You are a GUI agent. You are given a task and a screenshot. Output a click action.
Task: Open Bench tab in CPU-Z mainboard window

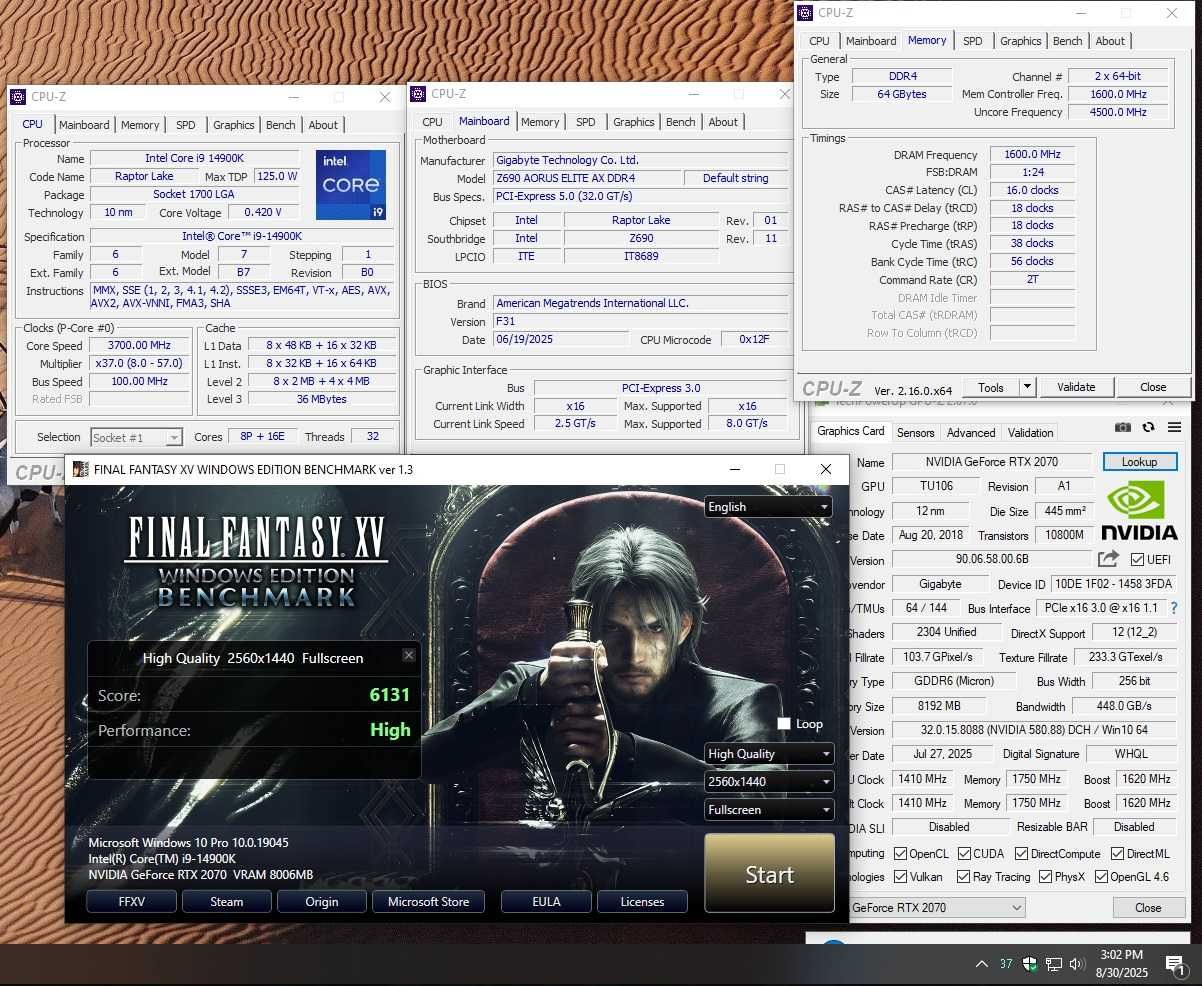680,122
